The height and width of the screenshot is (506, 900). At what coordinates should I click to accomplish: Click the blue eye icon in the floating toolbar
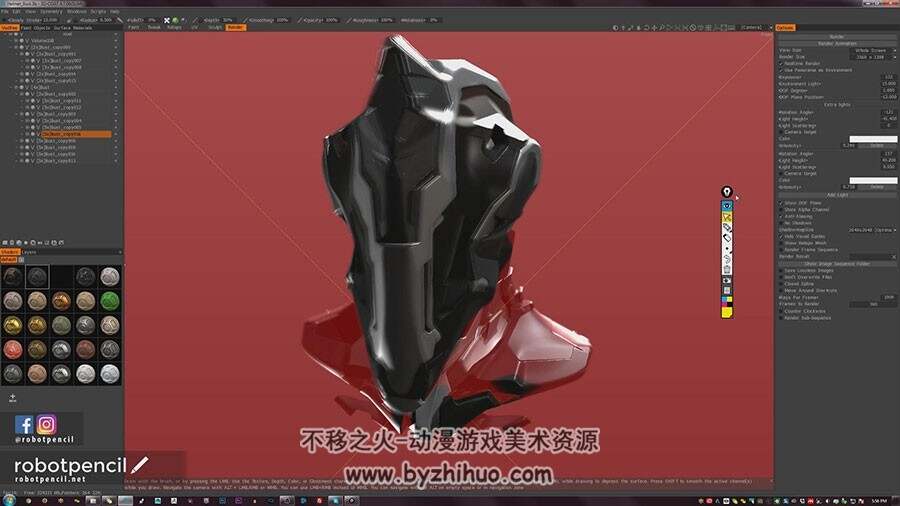[727, 205]
